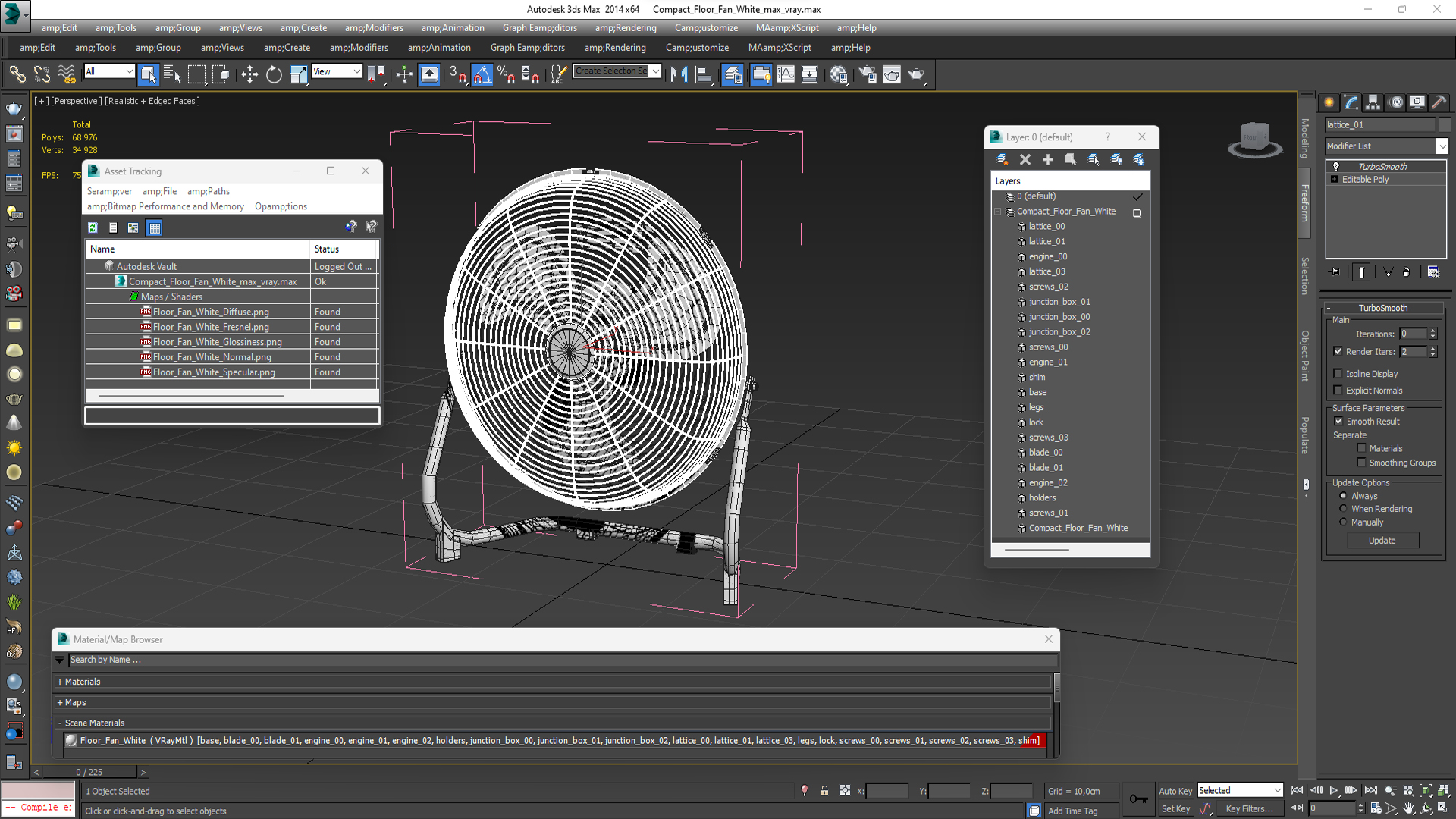The image size is (1456, 819).
Task: Click the Update button in TurboSmooth
Action: coord(1382,541)
